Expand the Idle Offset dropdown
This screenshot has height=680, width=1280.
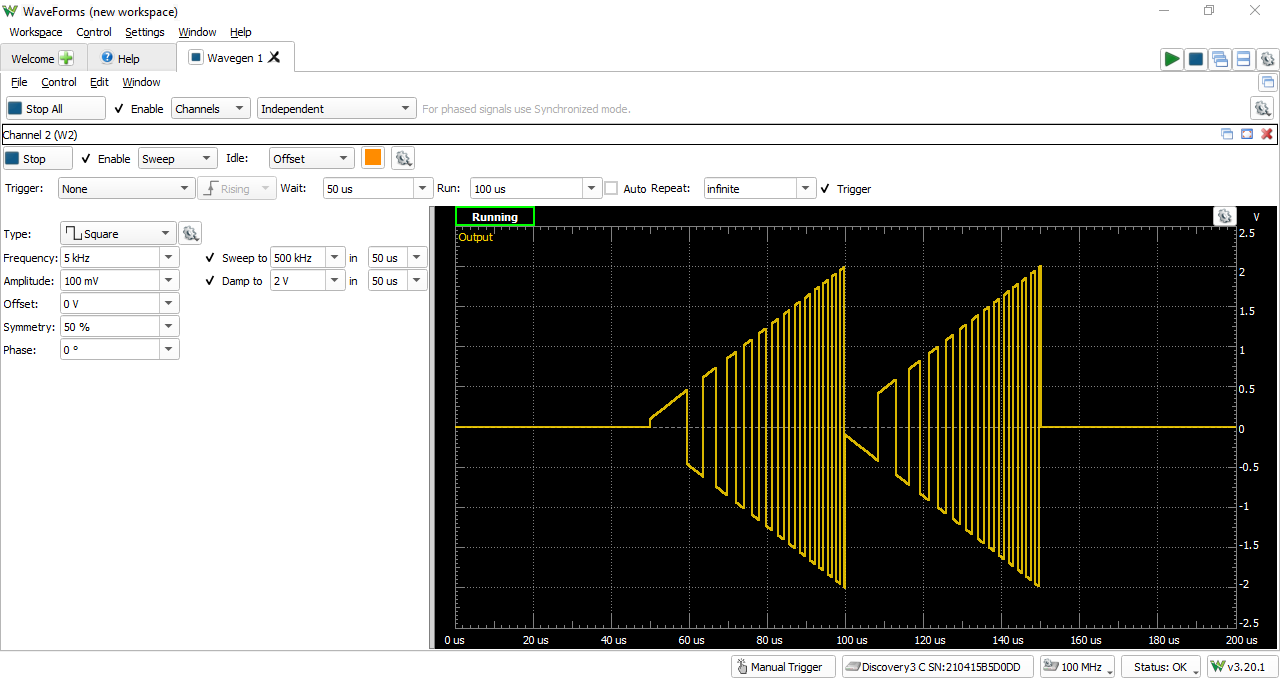[x=311, y=158]
